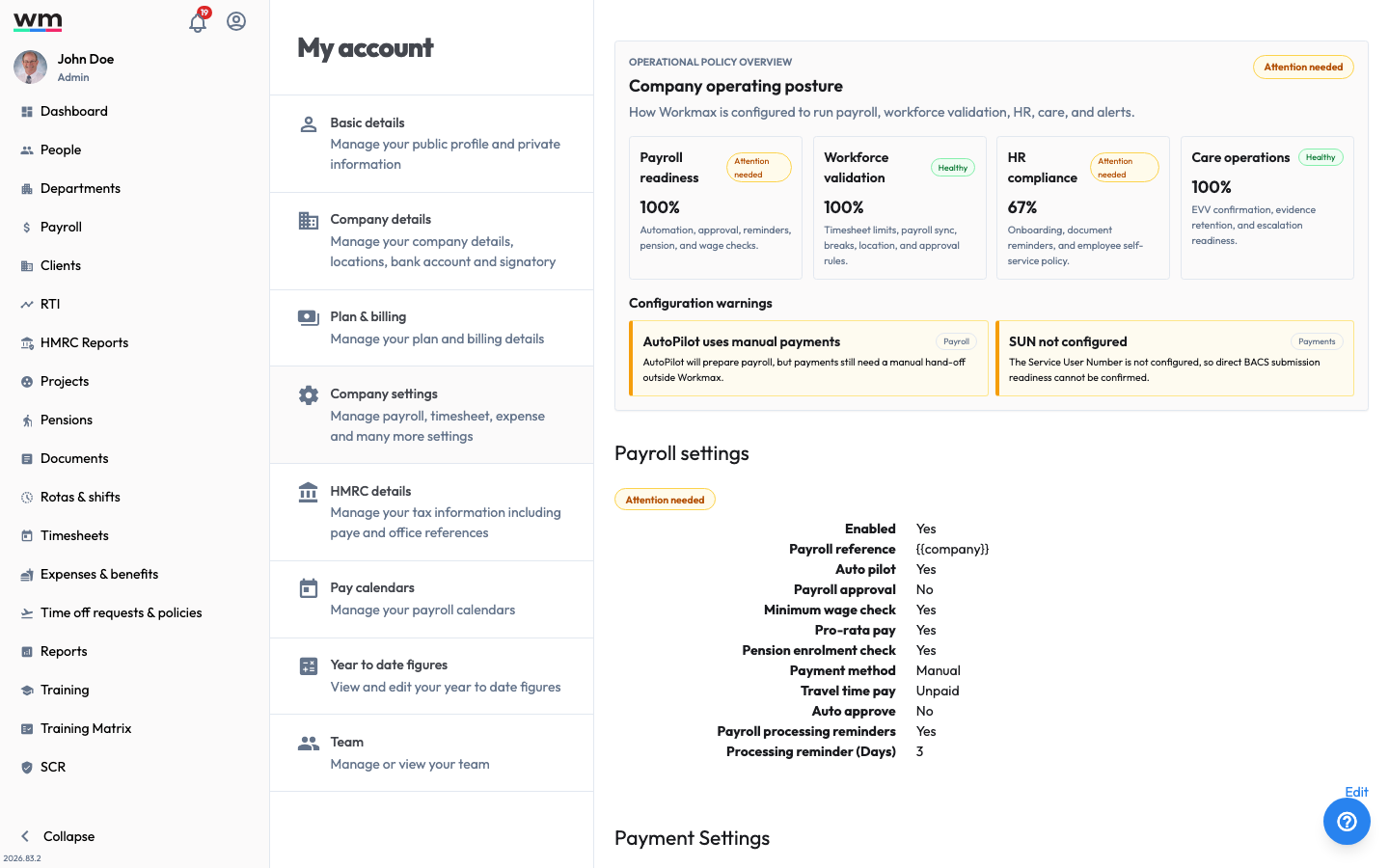The image size is (1389, 868).
Task: Click the '{{company}}' payroll reference value
Action: click(952, 550)
